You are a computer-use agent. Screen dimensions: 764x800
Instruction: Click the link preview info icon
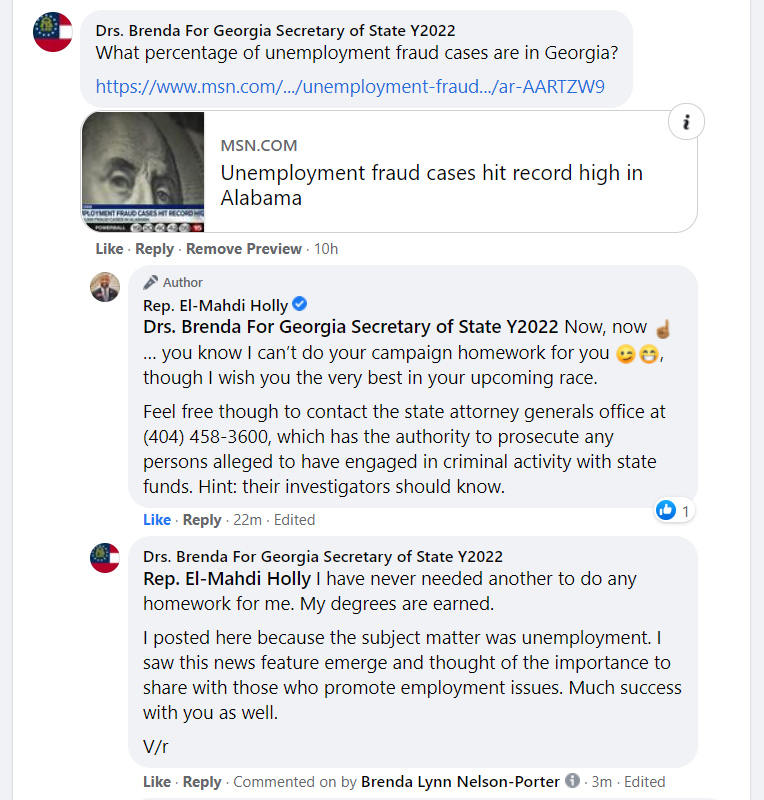coord(686,122)
